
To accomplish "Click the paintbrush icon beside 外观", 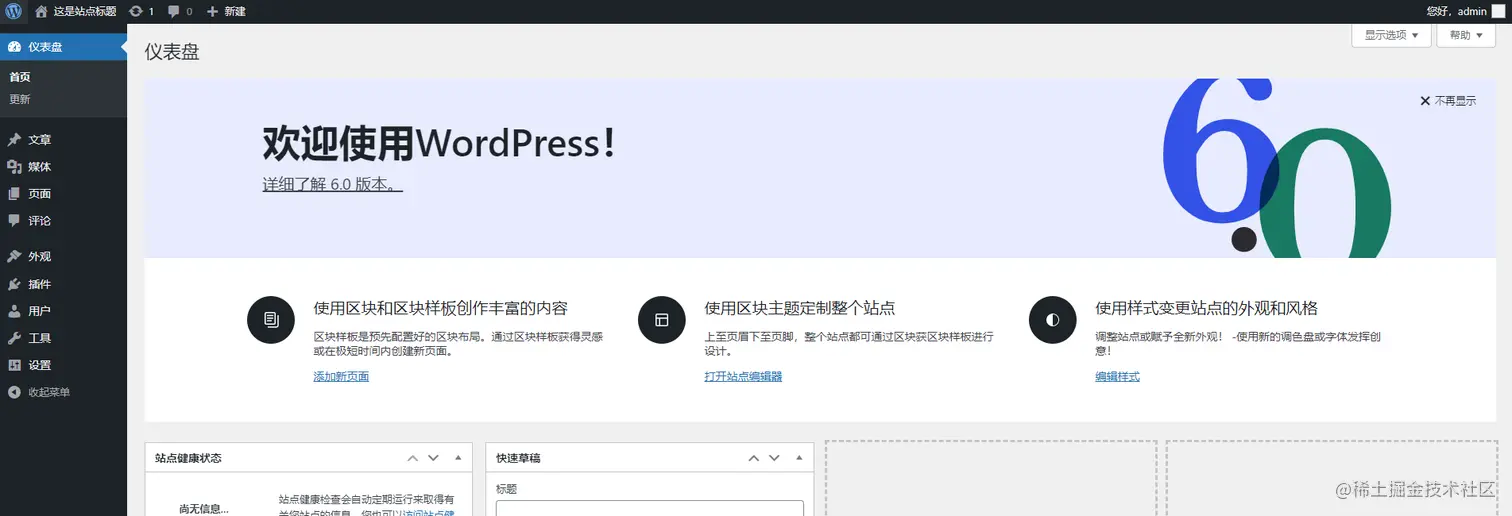I will 14,257.
